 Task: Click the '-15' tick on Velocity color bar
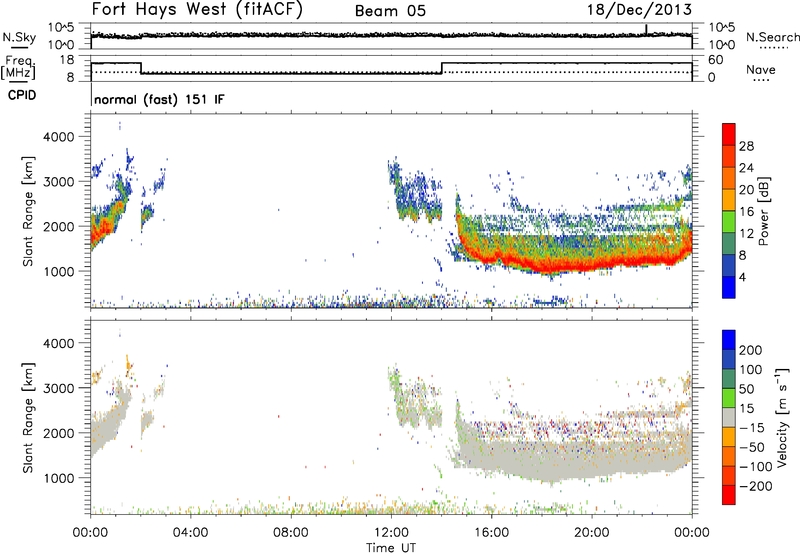[x=752, y=428]
